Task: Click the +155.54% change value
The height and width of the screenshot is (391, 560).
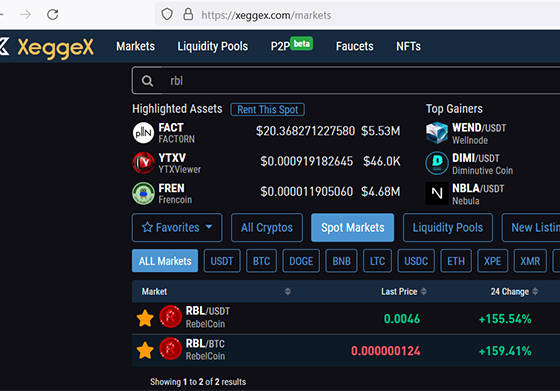Action: (505, 319)
